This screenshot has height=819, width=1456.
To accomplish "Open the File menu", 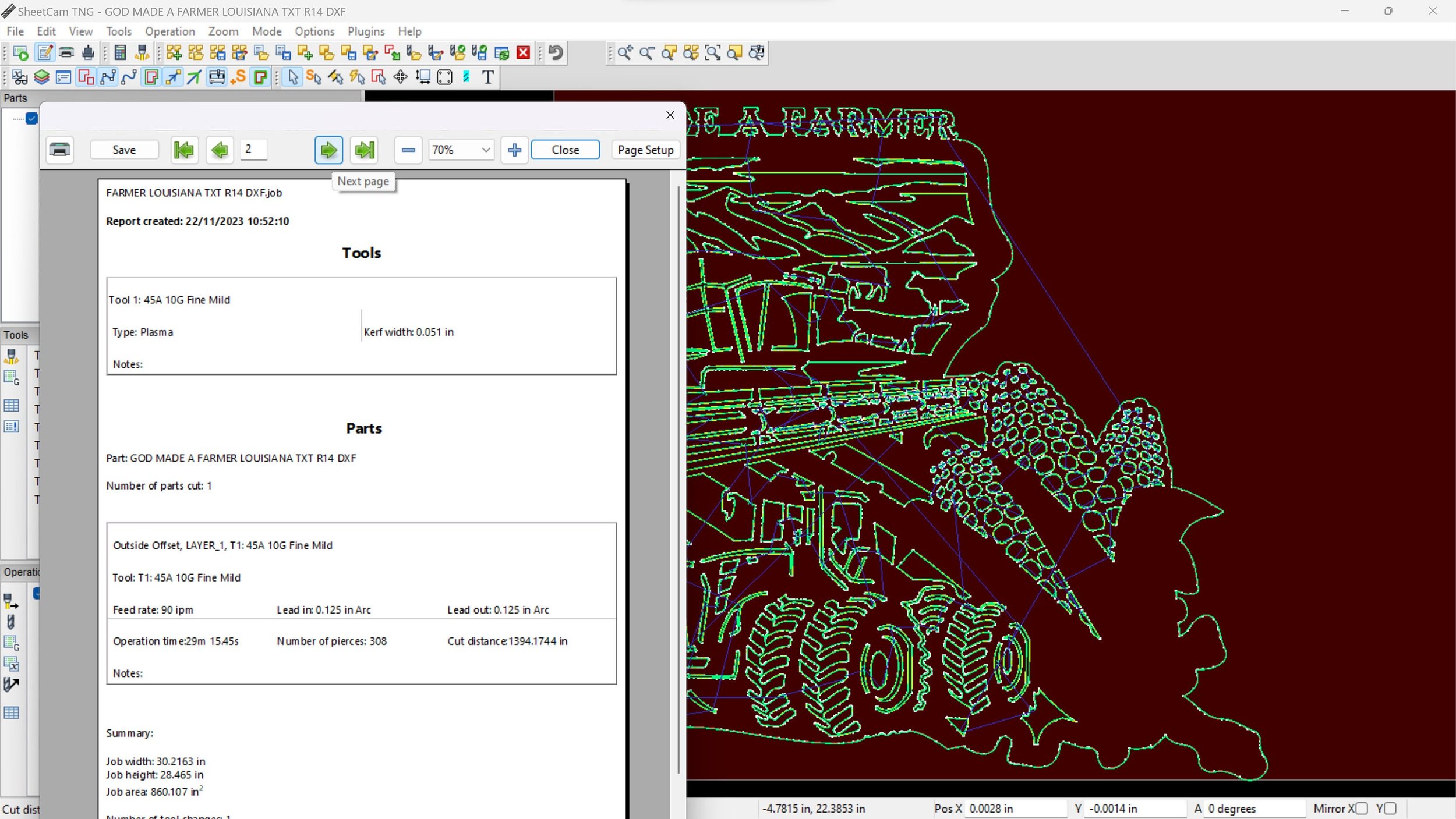I will coord(15,31).
